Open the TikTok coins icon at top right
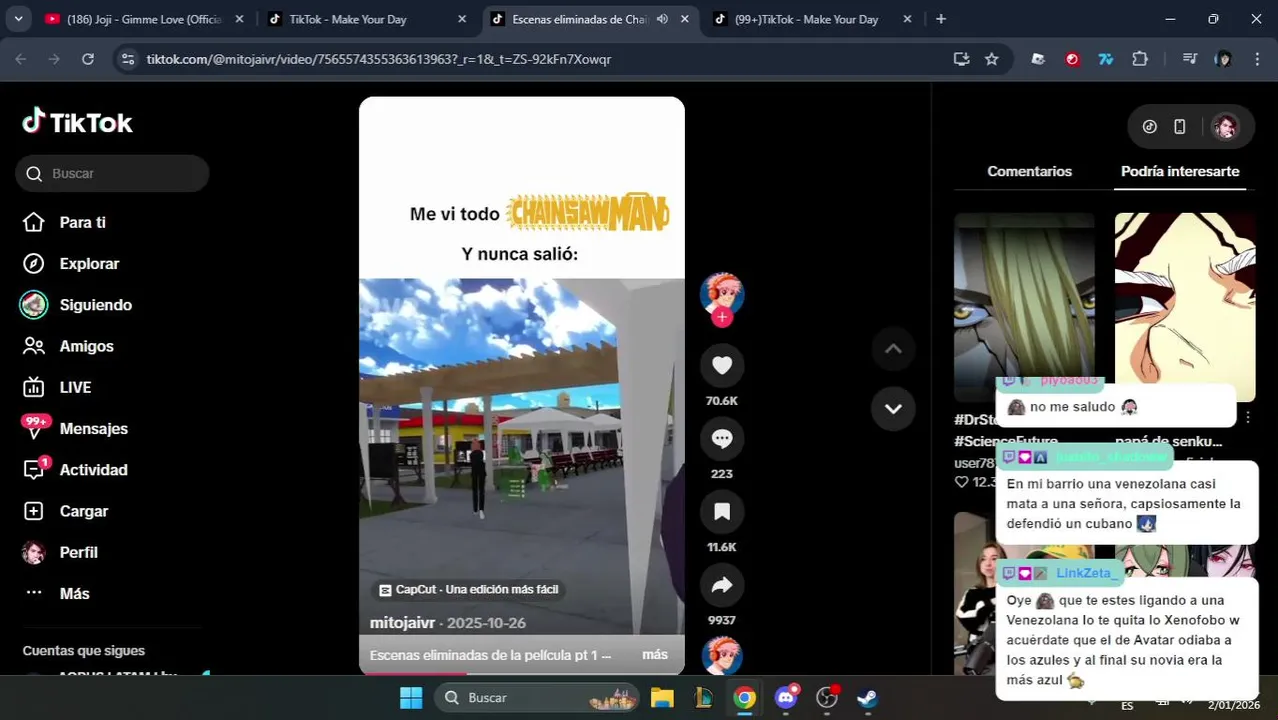Image resolution: width=1278 pixels, height=720 pixels. tap(1150, 126)
